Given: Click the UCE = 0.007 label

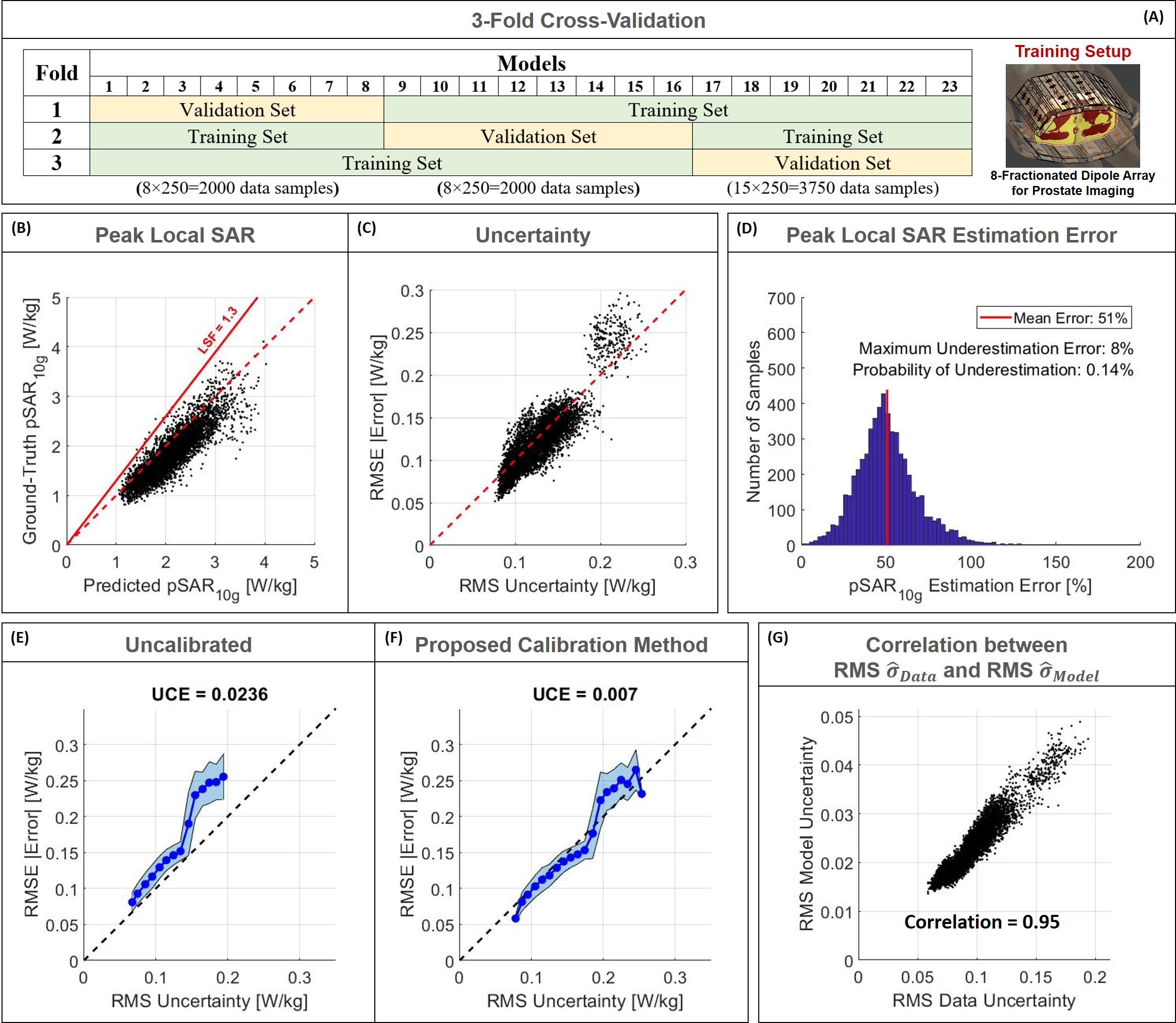Looking at the screenshot, I should click(x=584, y=694).
